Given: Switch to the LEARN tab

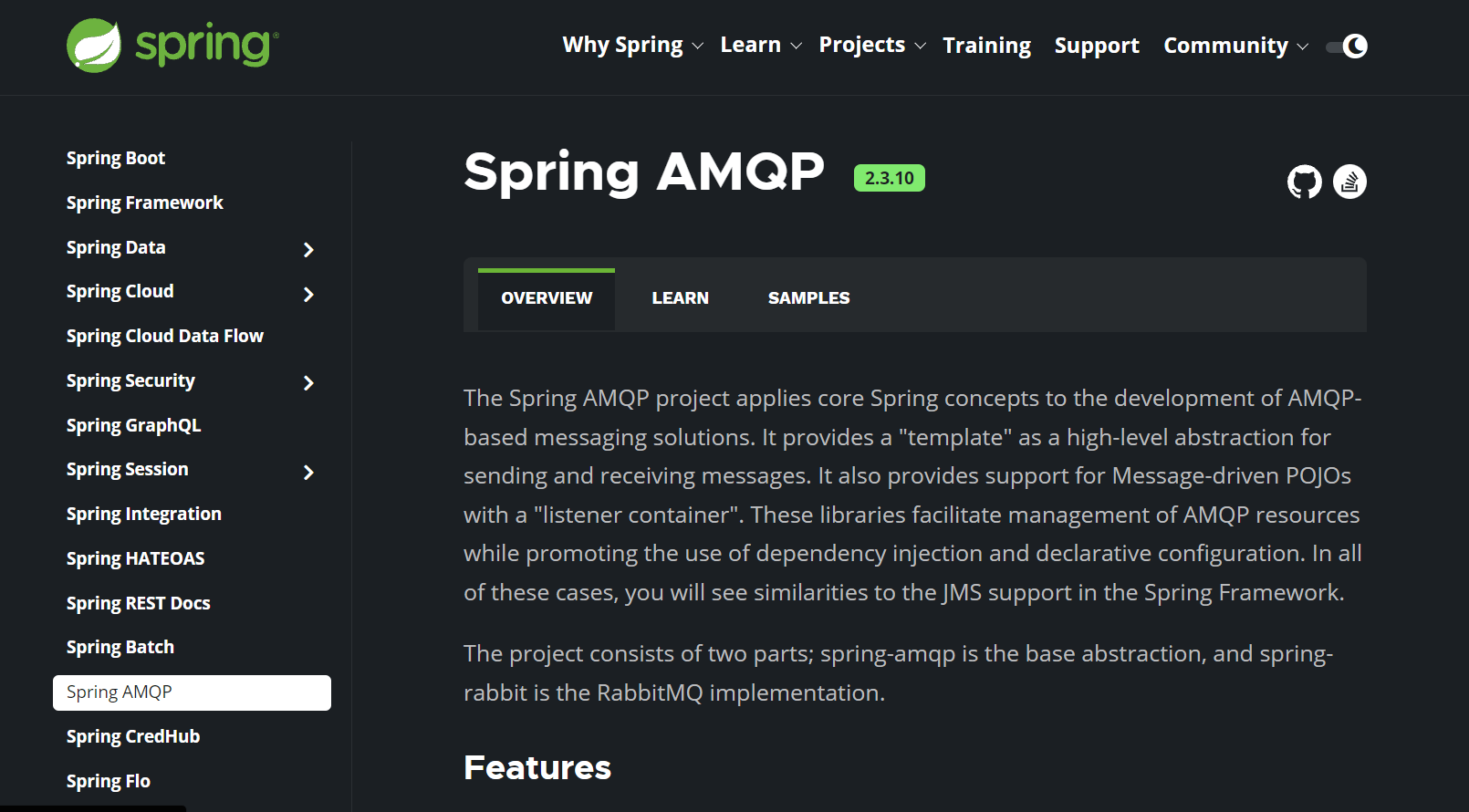Looking at the screenshot, I should click(680, 298).
